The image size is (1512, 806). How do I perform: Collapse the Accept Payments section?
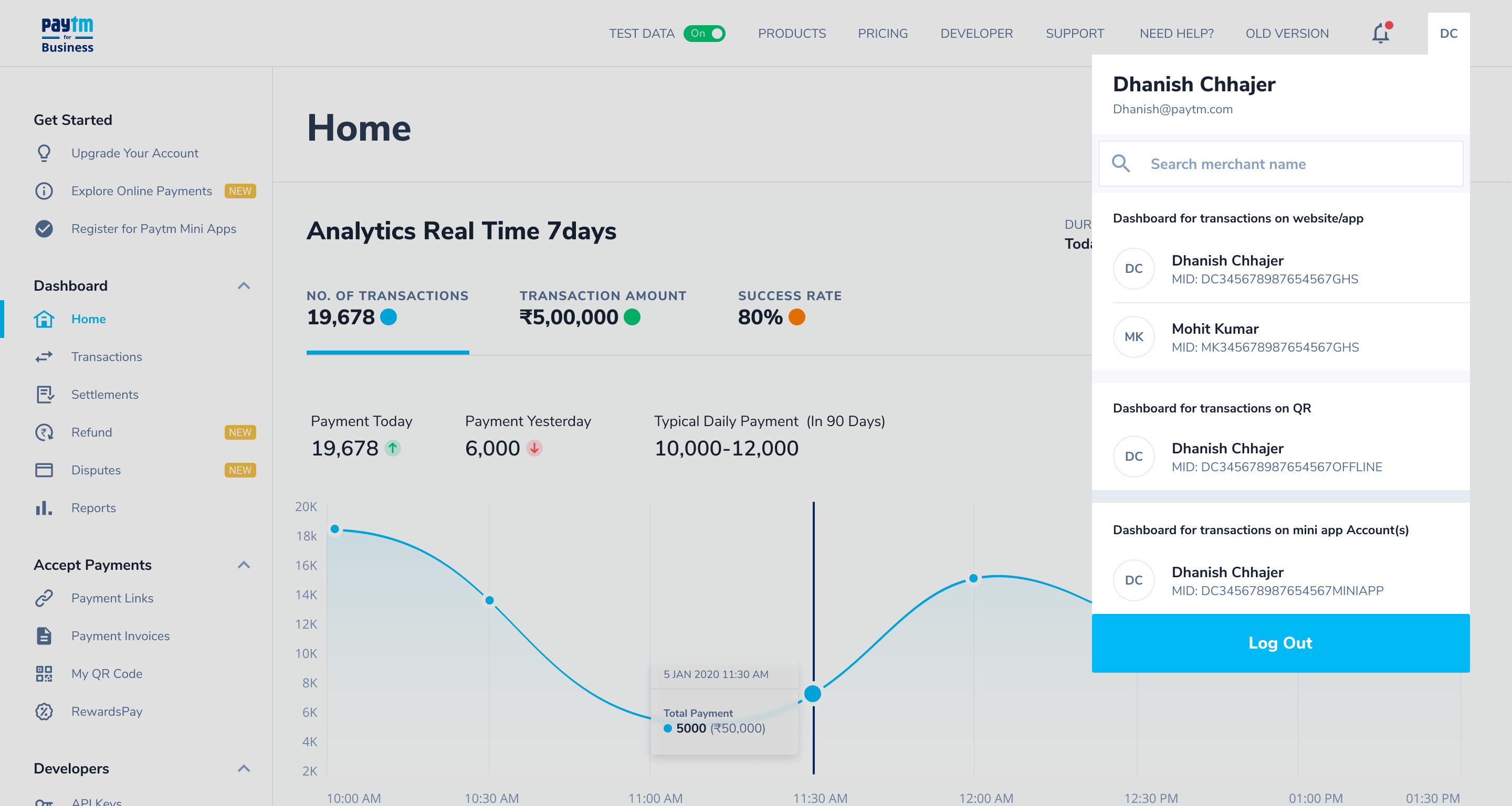tap(244, 565)
